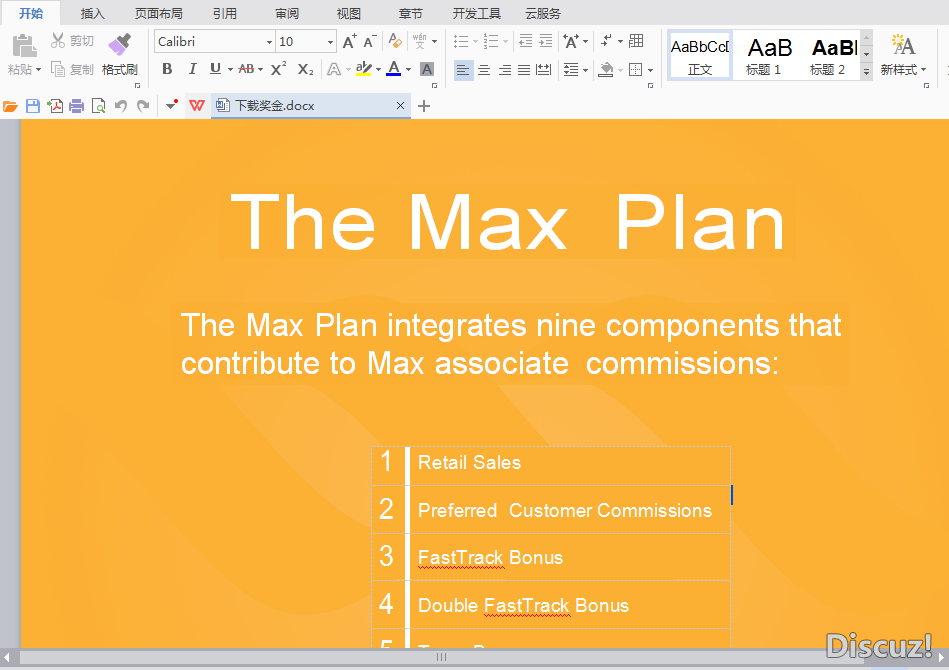Apply superscript X² formatting
Viewport: 949px width, 670px height.
coord(278,69)
